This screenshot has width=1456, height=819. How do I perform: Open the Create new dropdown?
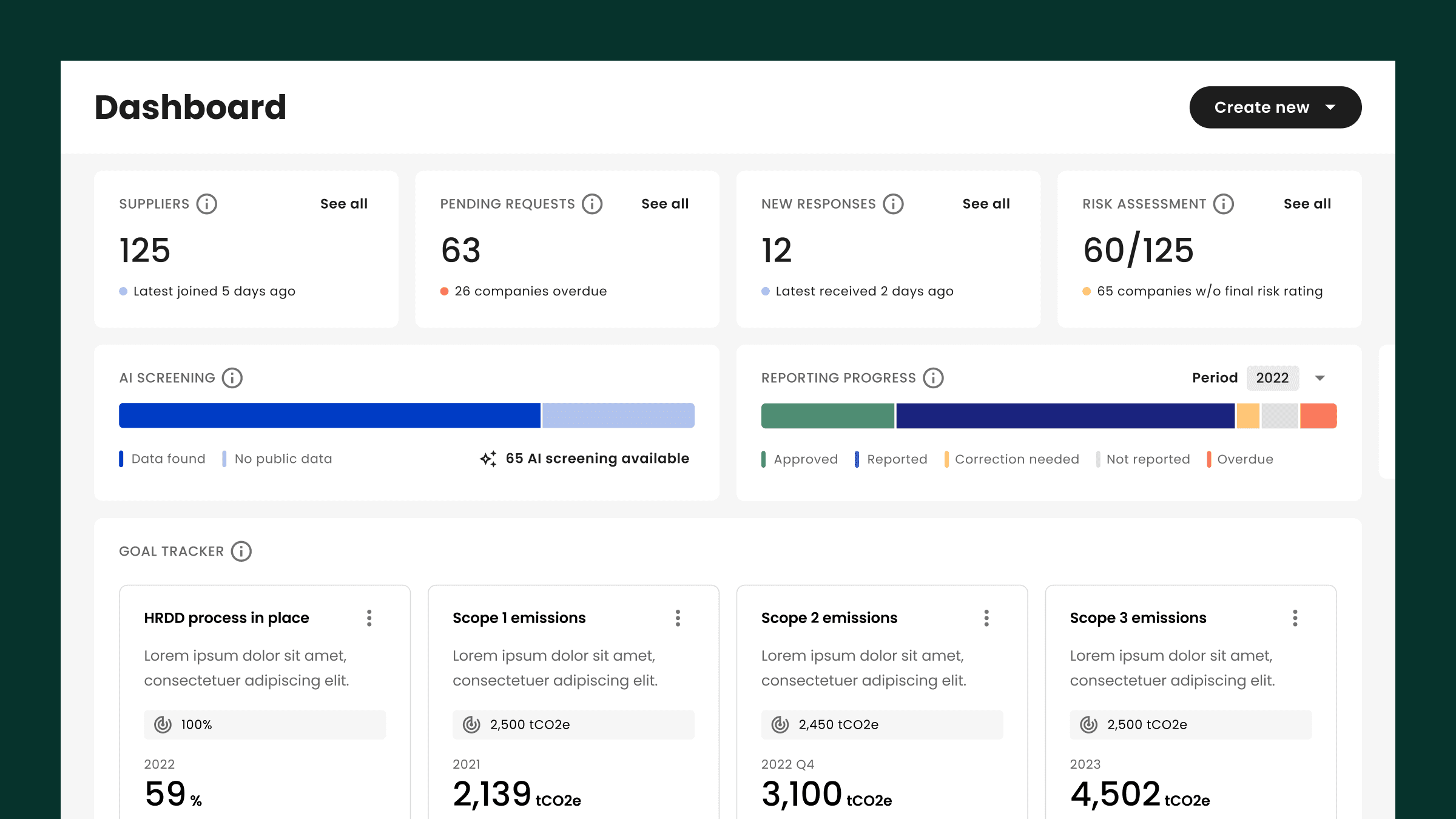point(1275,107)
